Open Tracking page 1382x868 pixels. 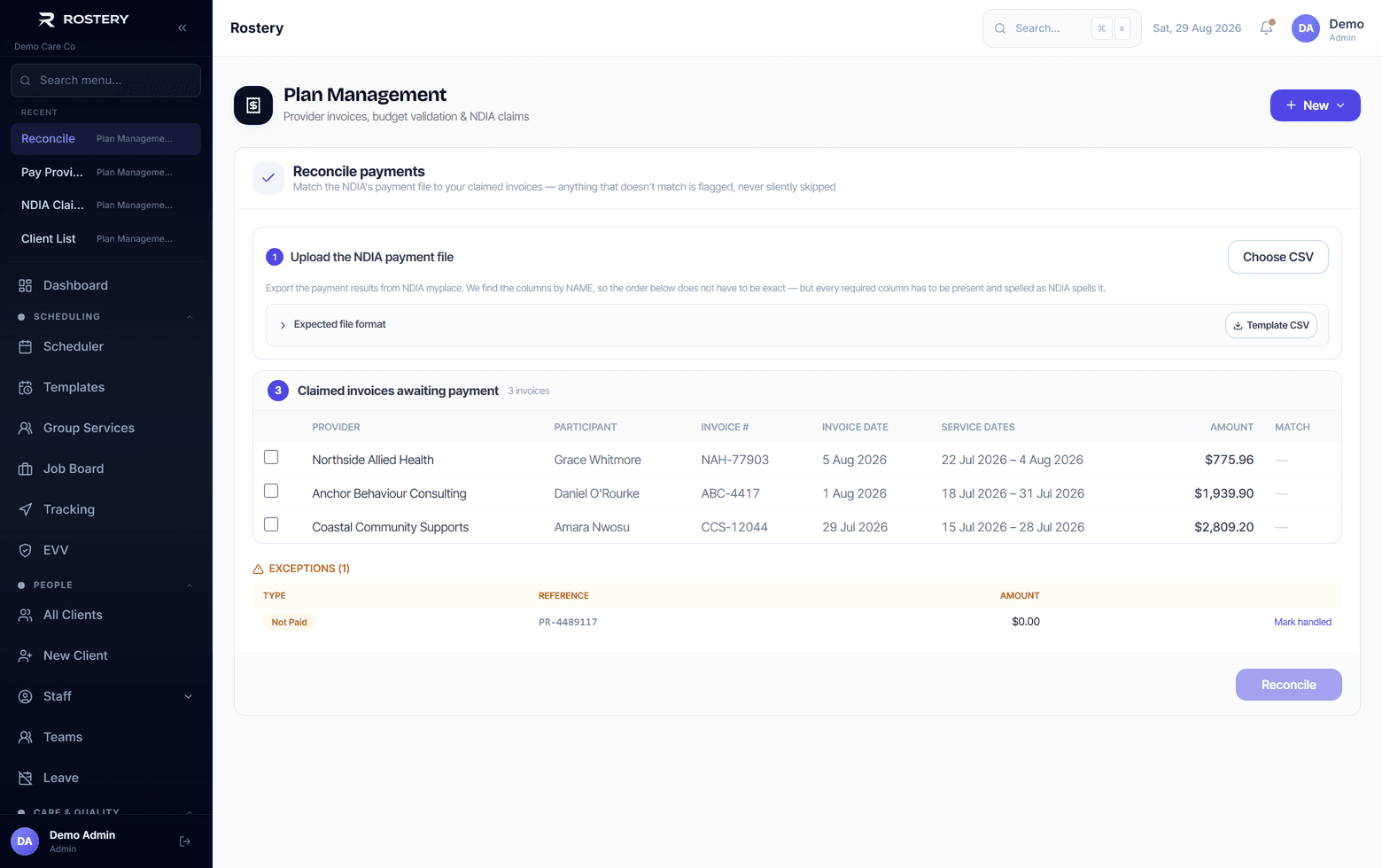pyautogui.click(x=106, y=509)
